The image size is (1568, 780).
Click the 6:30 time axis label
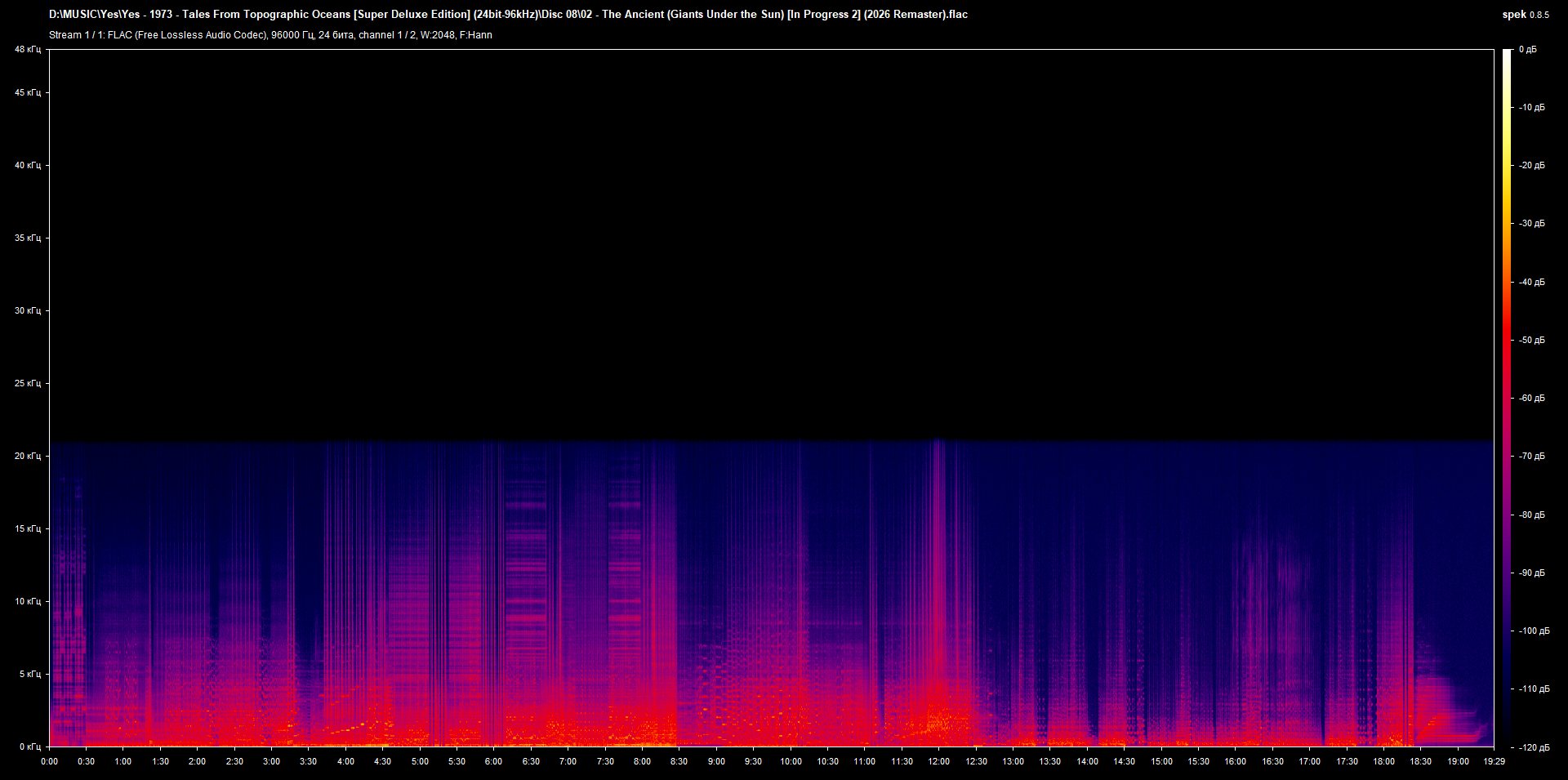tap(531, 761)
